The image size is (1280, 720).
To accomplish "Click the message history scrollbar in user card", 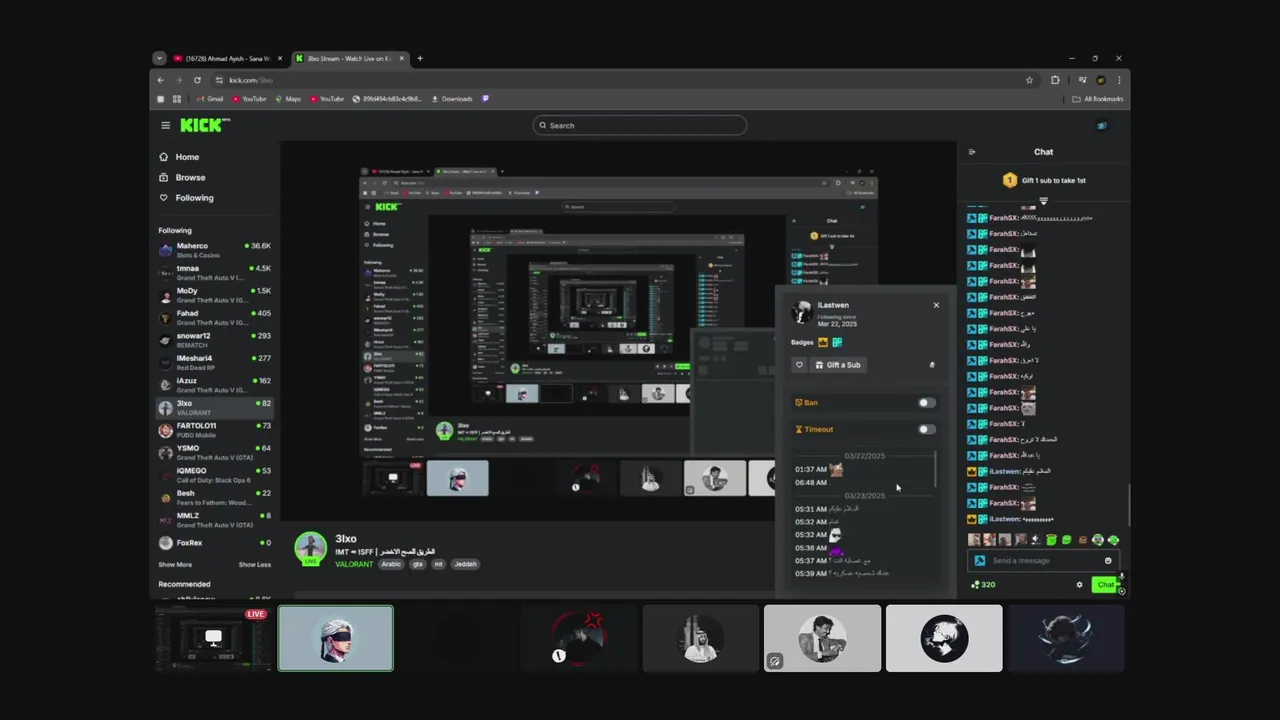I will coord(936,470).
